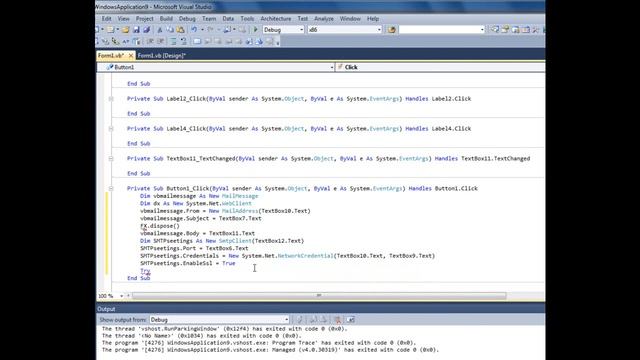Save the current file with Save icon
The image size is (640, 360).
[x=136, y=30]
